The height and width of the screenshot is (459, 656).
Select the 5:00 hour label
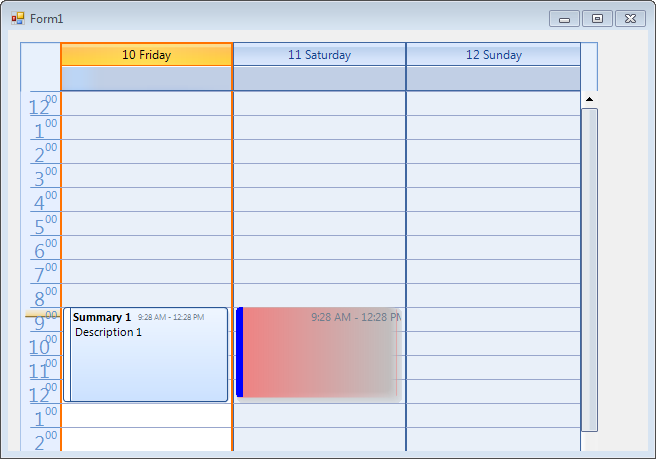[x=45, y=224]
